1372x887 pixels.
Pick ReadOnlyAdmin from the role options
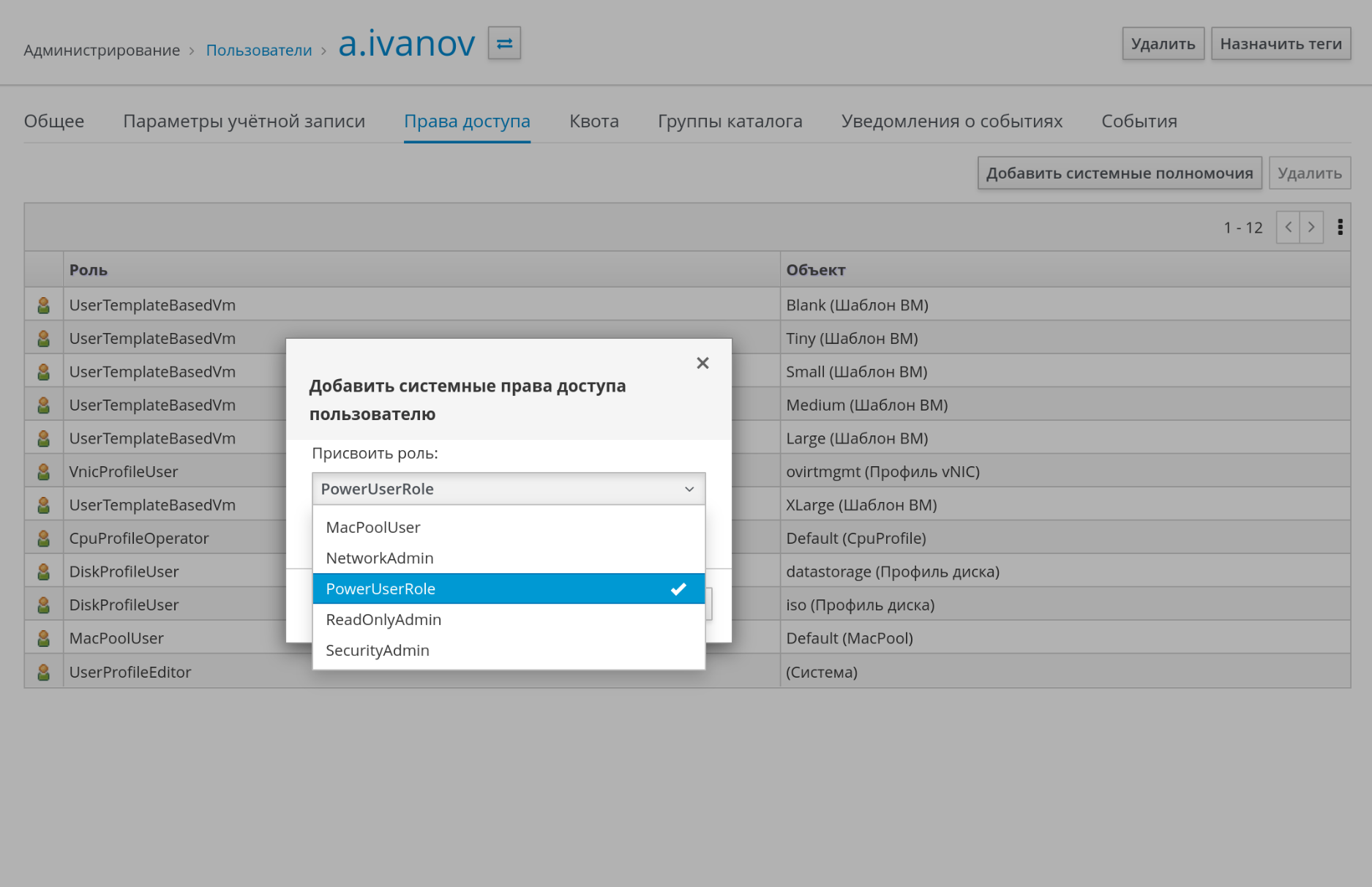pos(383,620)
